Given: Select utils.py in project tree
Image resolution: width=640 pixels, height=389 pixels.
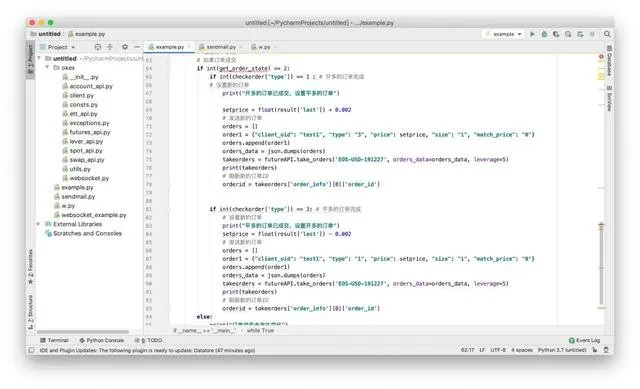Looking at the screenshot, I should click(76, 169).
